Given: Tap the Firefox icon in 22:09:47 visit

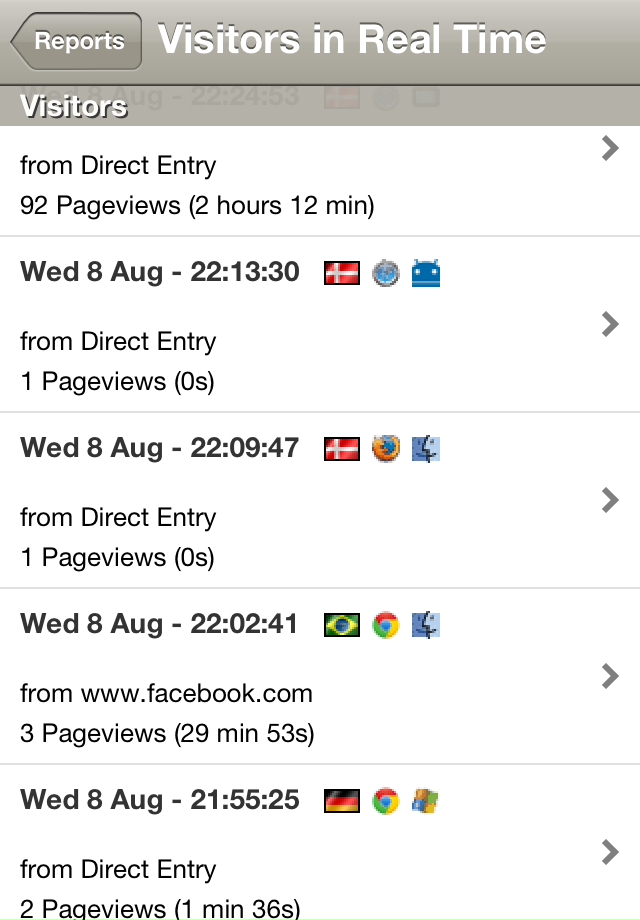Looking at the screenshot, I should click(x=385, y=449).
